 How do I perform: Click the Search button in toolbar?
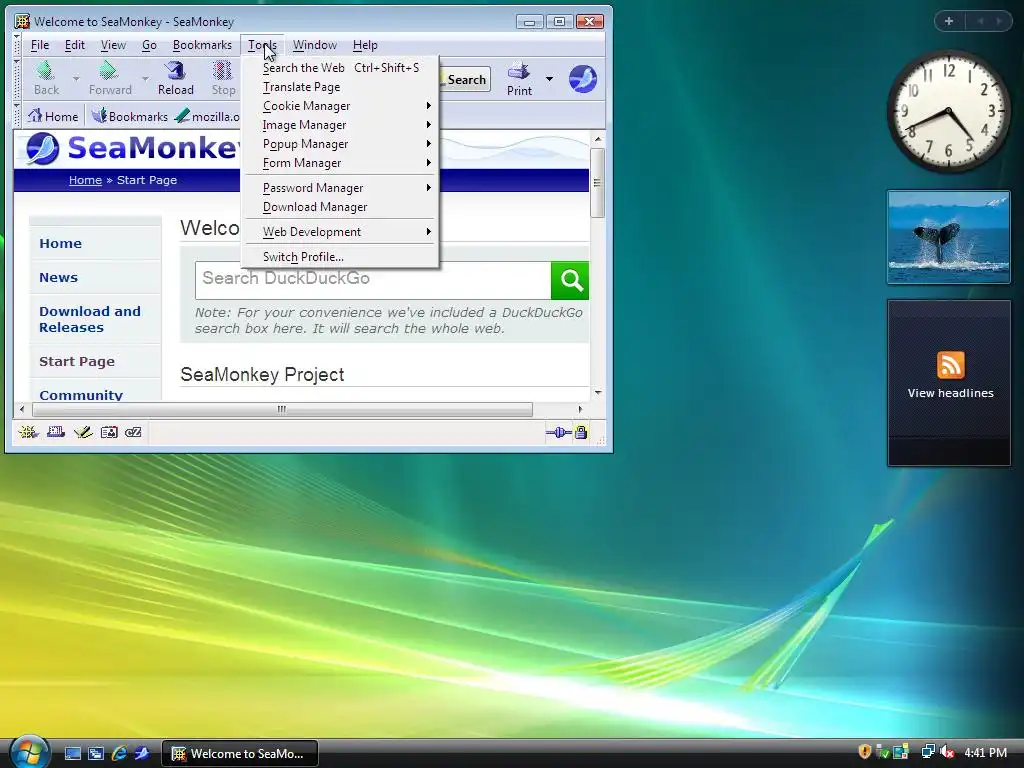click(465, 80)
